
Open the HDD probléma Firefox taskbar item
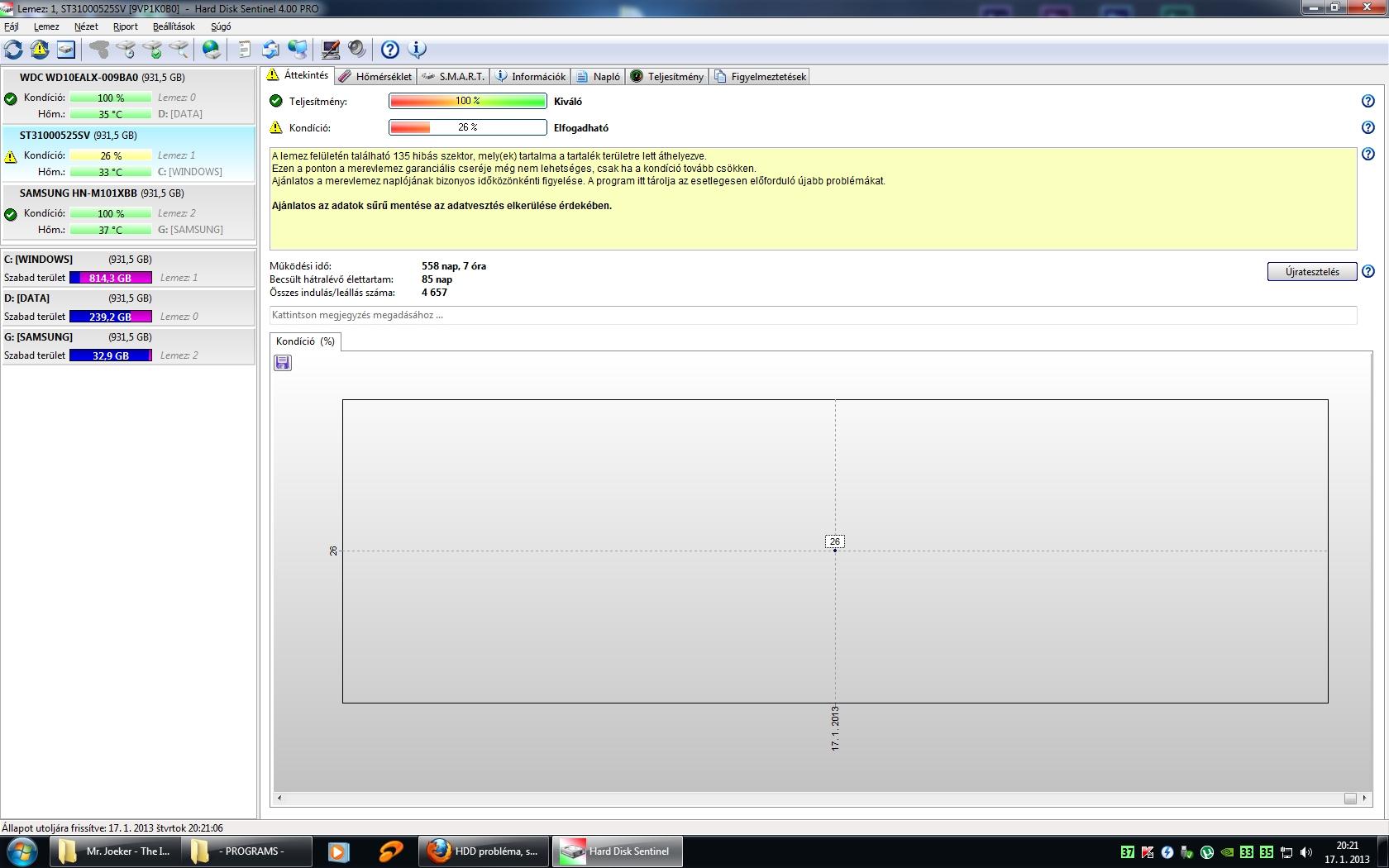coord(485,851)
